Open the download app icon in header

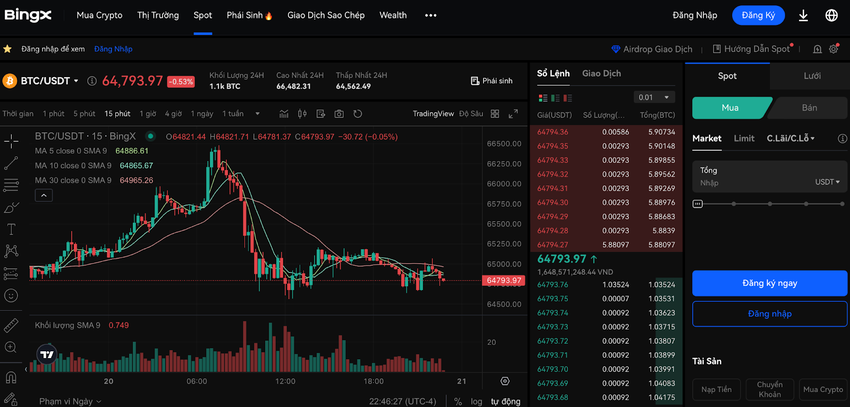click(803, 16)
